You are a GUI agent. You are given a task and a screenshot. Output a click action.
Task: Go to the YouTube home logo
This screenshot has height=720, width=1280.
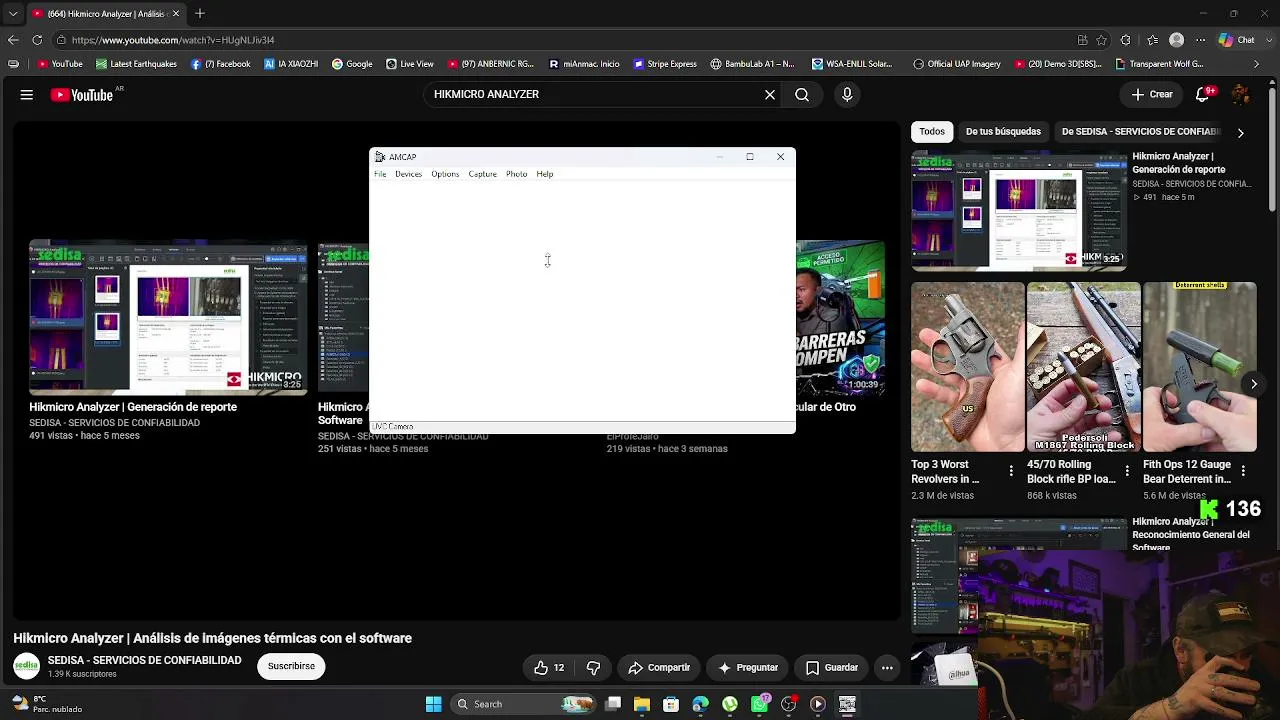point(82,95)
